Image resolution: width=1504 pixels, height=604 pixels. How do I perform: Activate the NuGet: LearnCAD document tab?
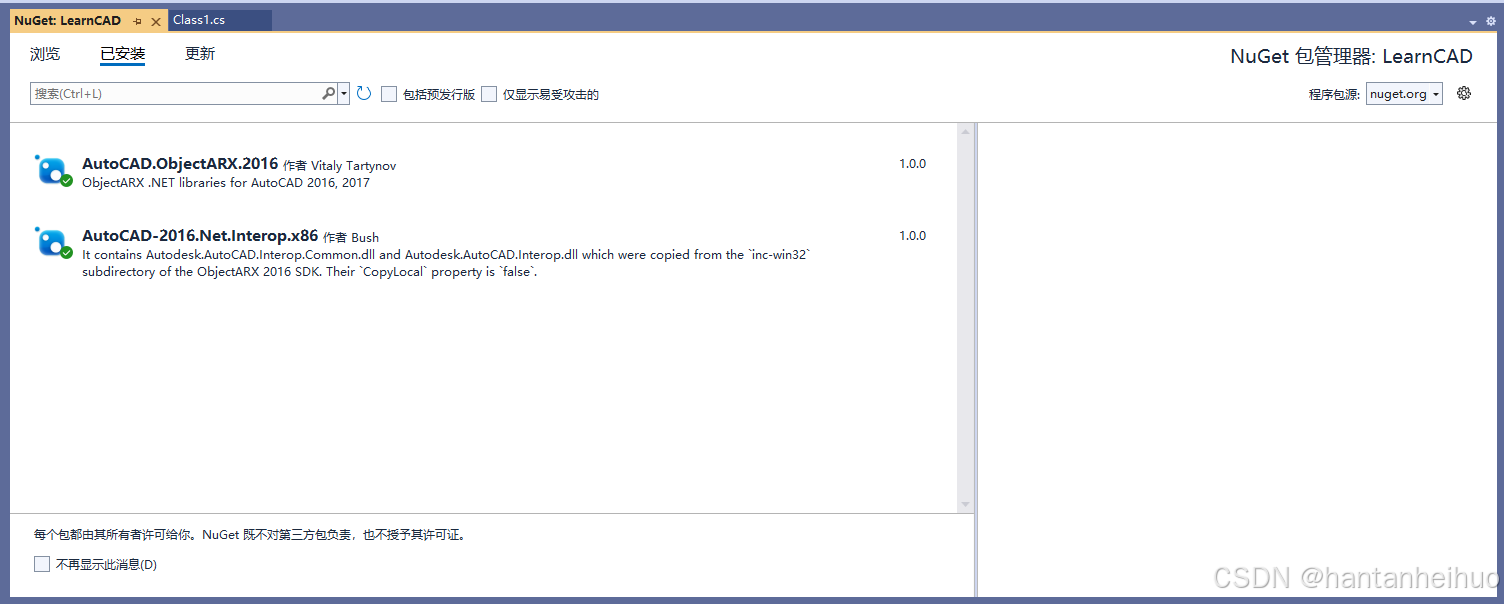pos(68,20)
